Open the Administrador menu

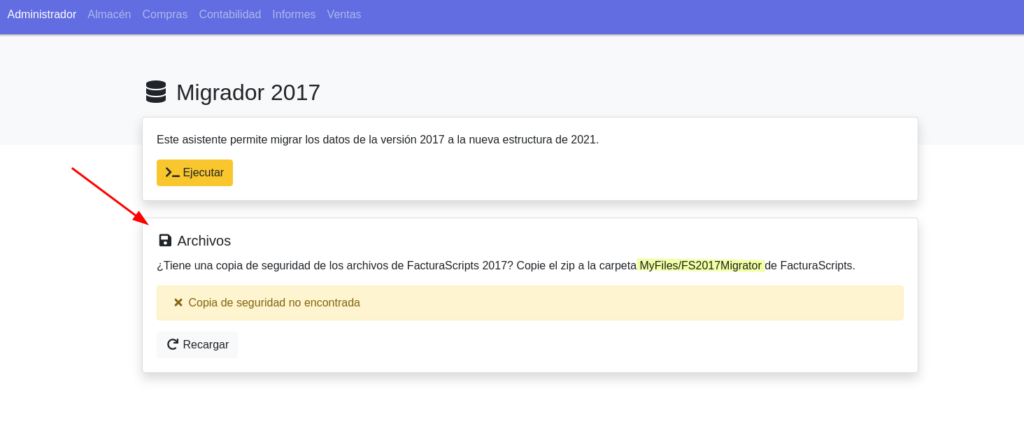coord(42,14)
